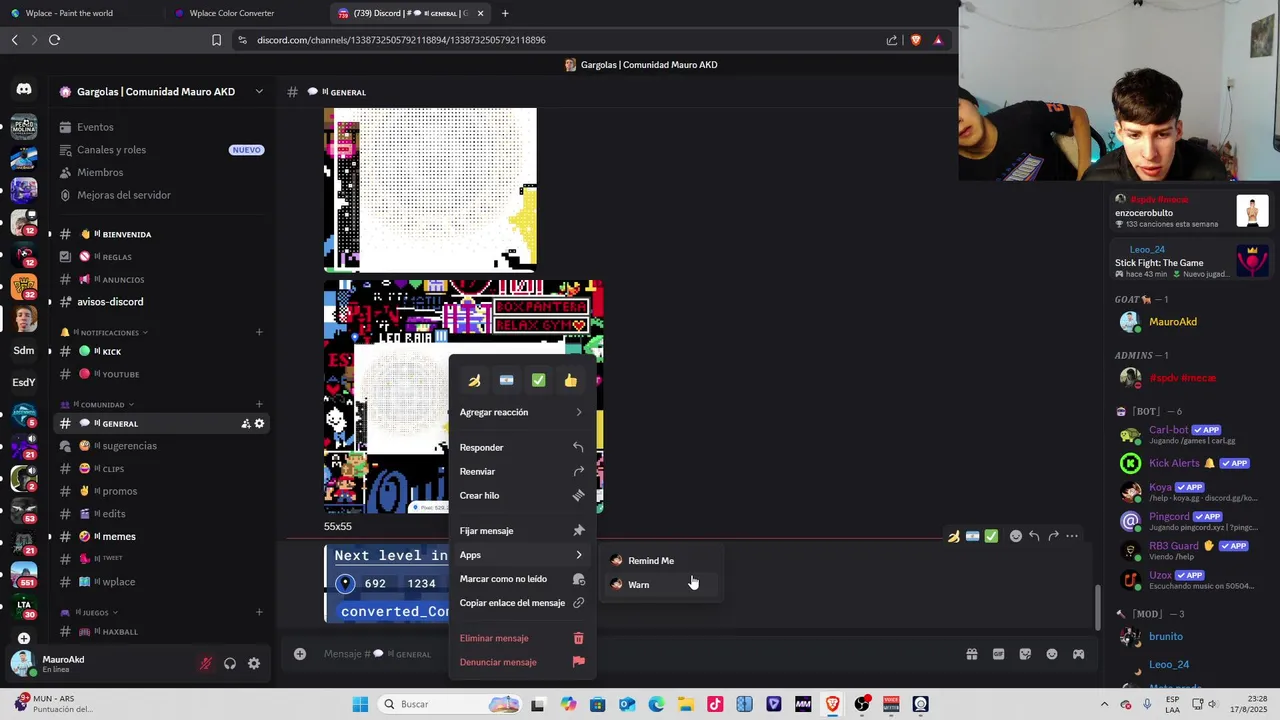Open game controller apps icon in message bar

[x=1078, y=654]
